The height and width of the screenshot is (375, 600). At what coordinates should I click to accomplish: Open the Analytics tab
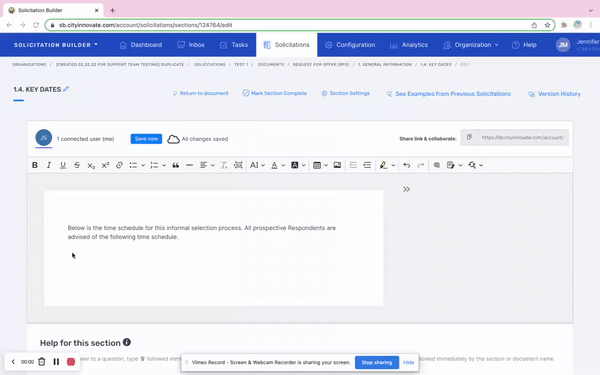click(409, 45)
